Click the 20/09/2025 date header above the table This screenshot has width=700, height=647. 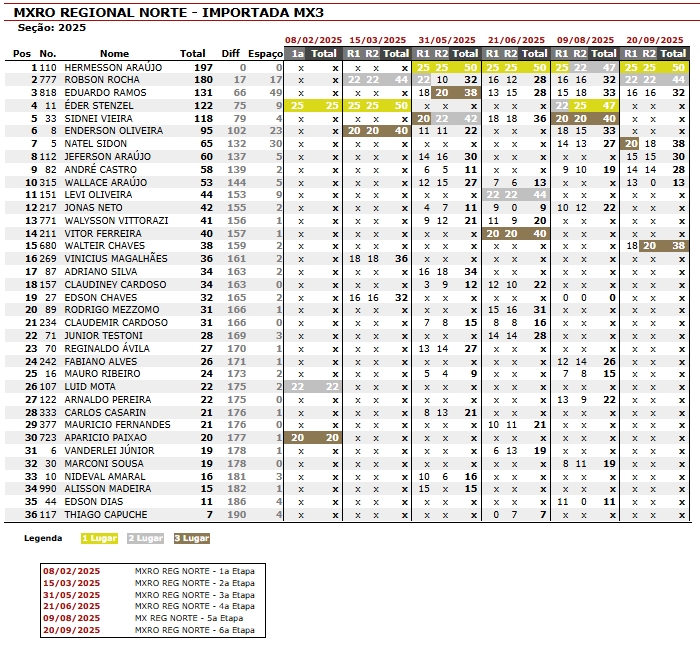click(x=654, y=40)
